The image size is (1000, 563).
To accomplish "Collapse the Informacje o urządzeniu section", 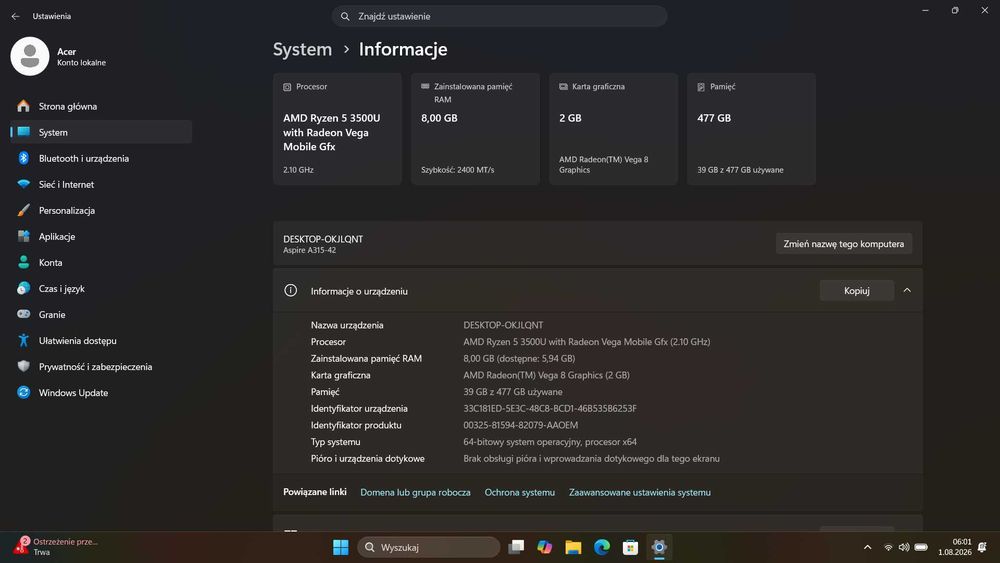I will [907, 291].
